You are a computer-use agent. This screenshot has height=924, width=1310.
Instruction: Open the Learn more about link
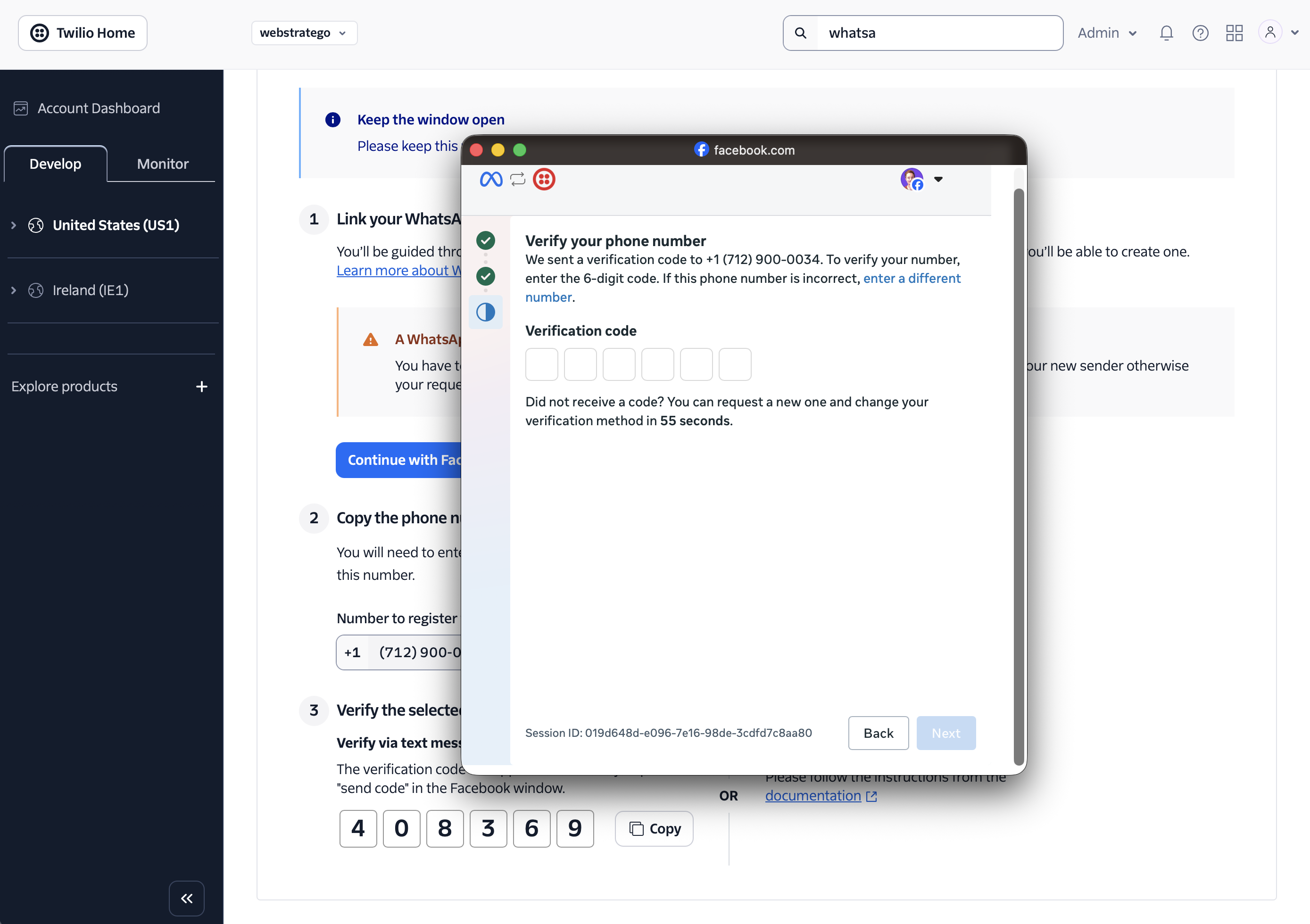[x=398, y=270]
